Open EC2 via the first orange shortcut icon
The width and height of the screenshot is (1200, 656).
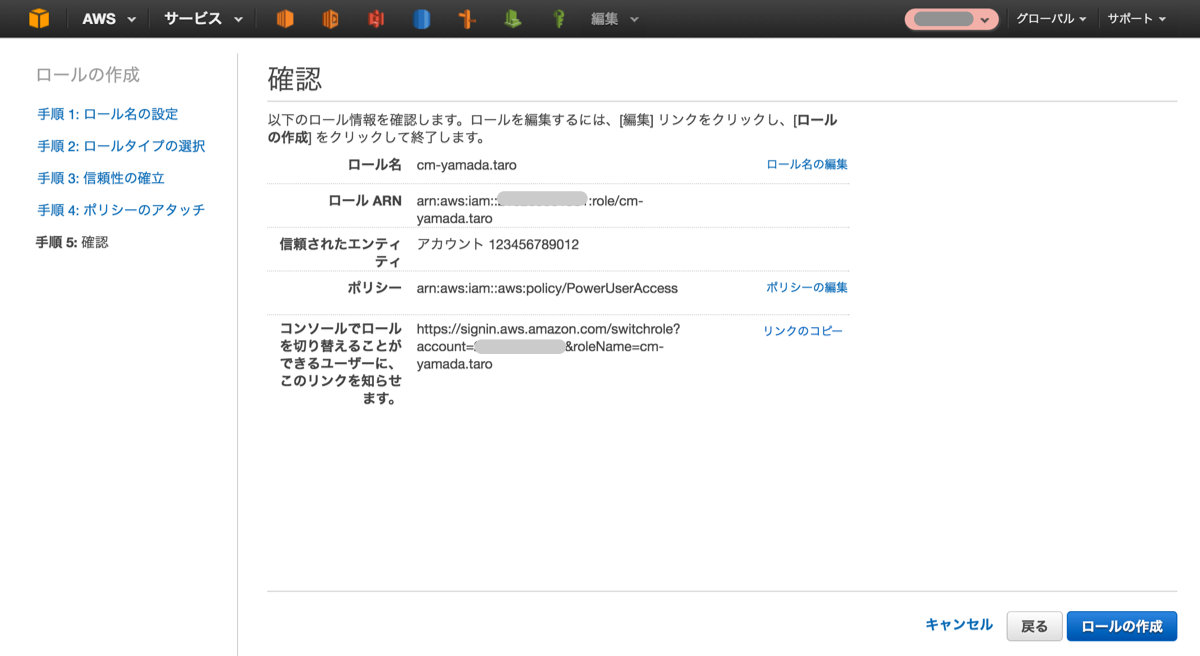[284, 18]
